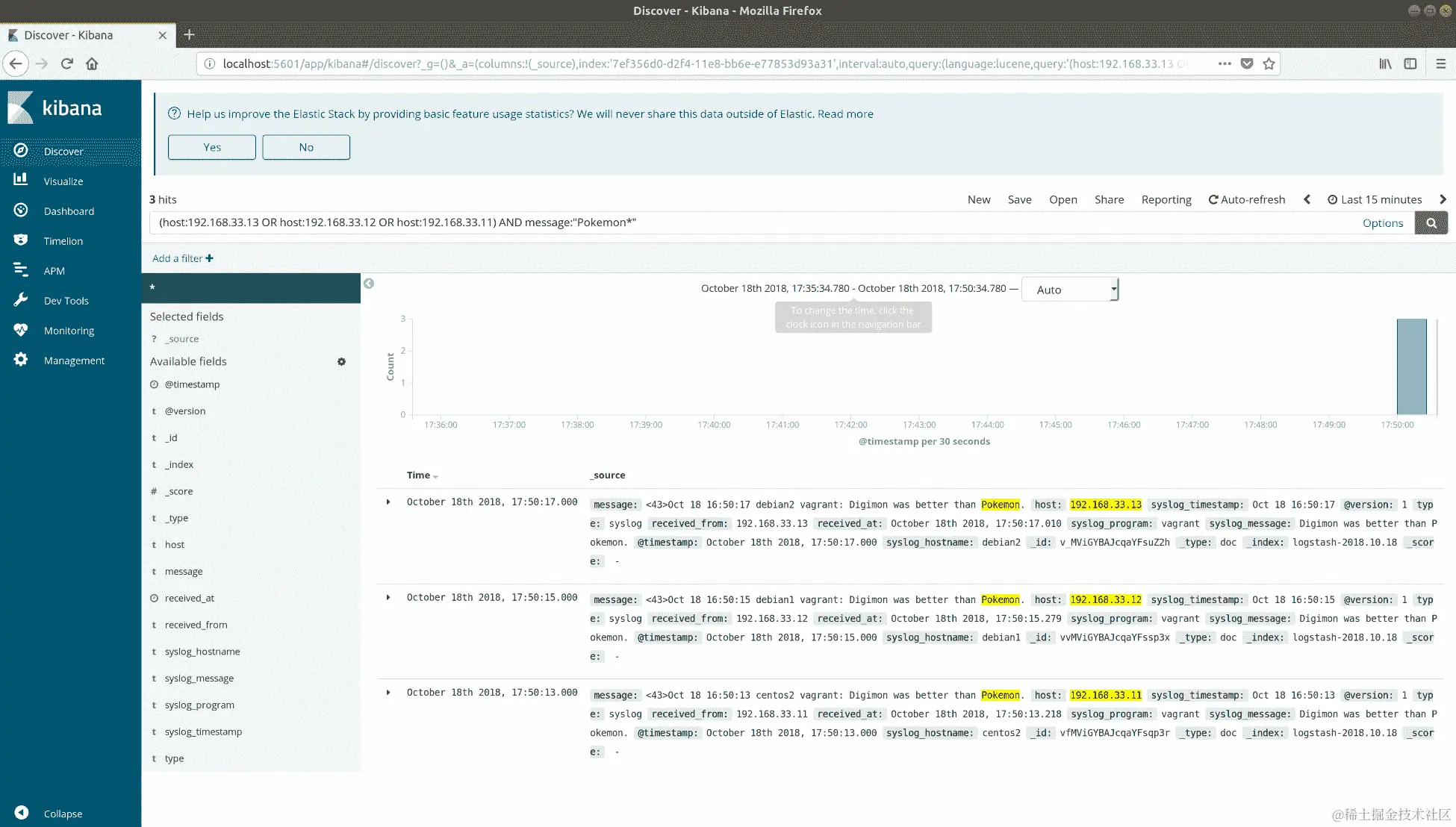Open Dev Tools wrench icon
The height and width of the screenshot is (827, 1456).
pos(21,300)
